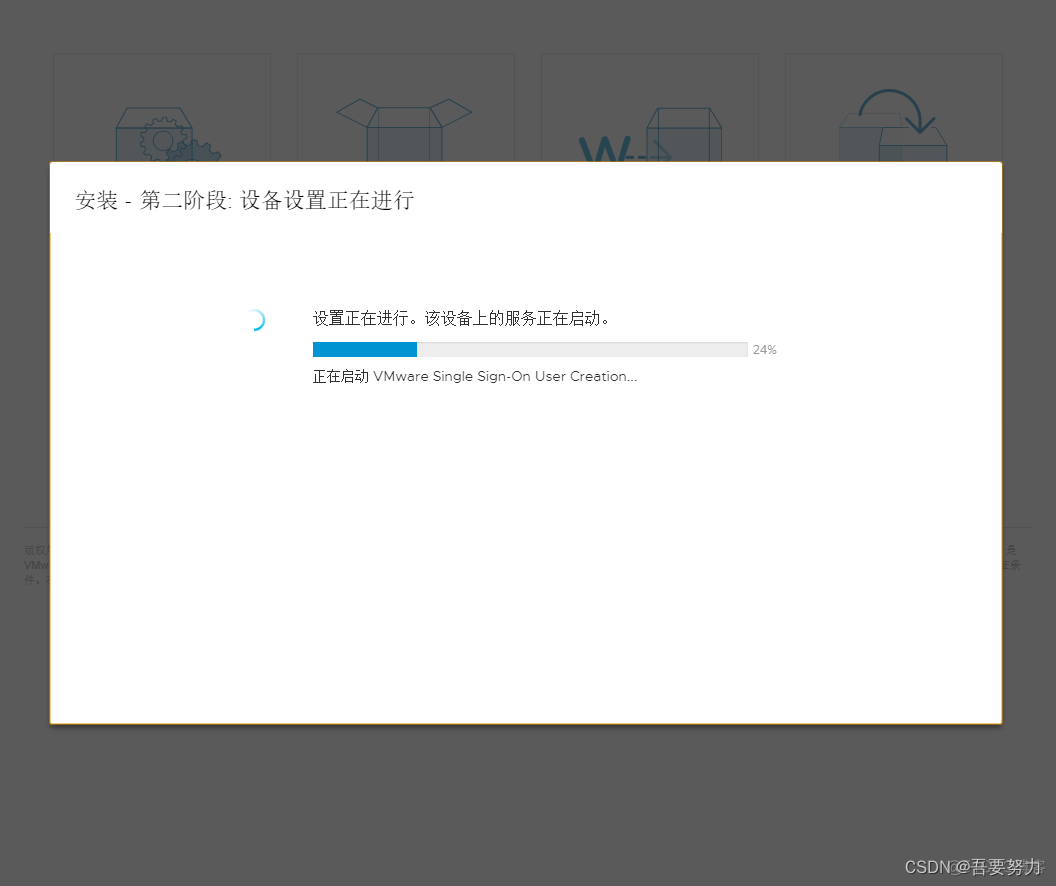The image size is (1056, 886).
Task: Click the loading spinner icon
Action: click(x=255, y=320)
